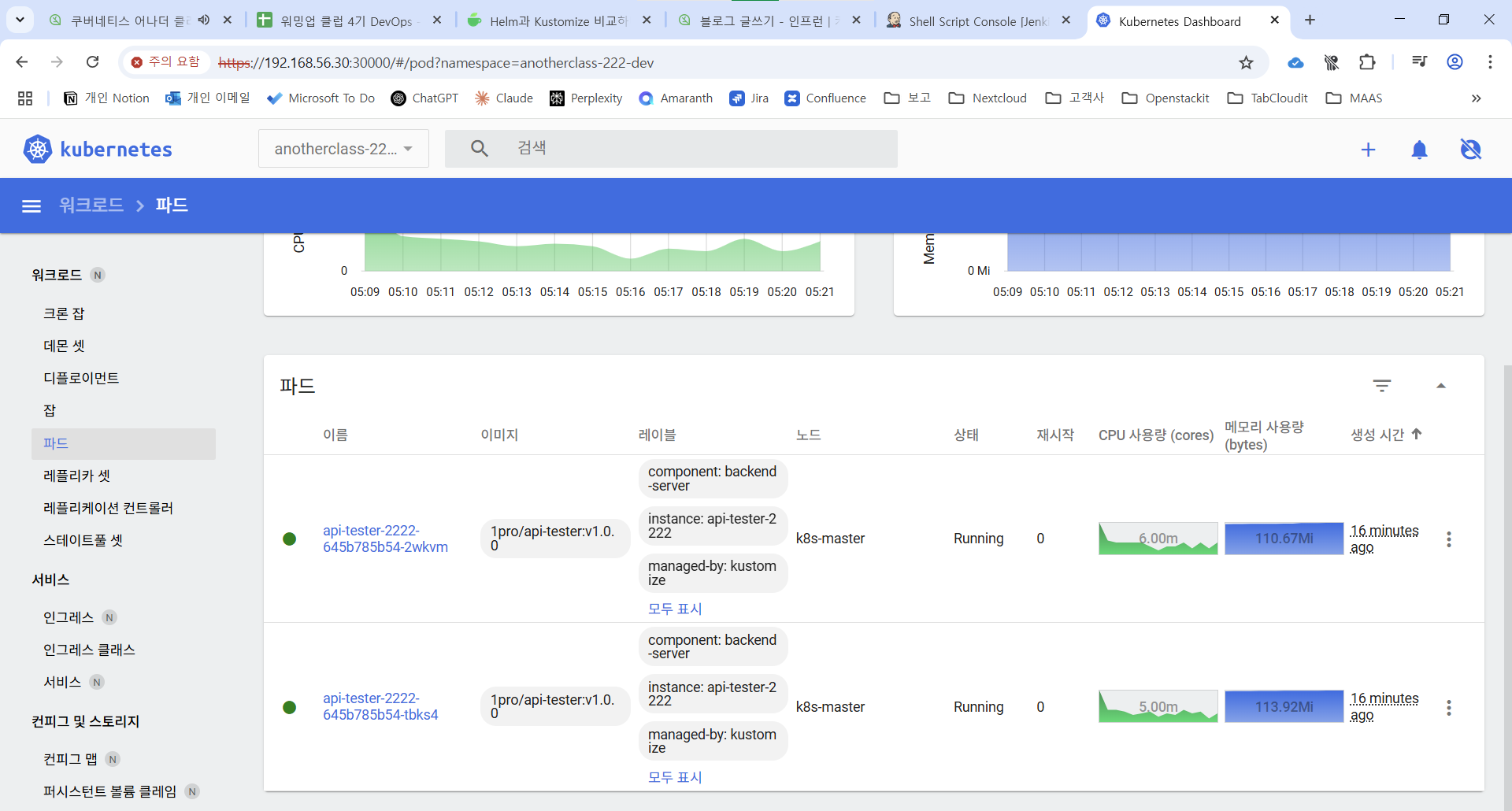Open a new browser tab
The height and width of the screenshot is (811, 1512).
[1310, 20]
